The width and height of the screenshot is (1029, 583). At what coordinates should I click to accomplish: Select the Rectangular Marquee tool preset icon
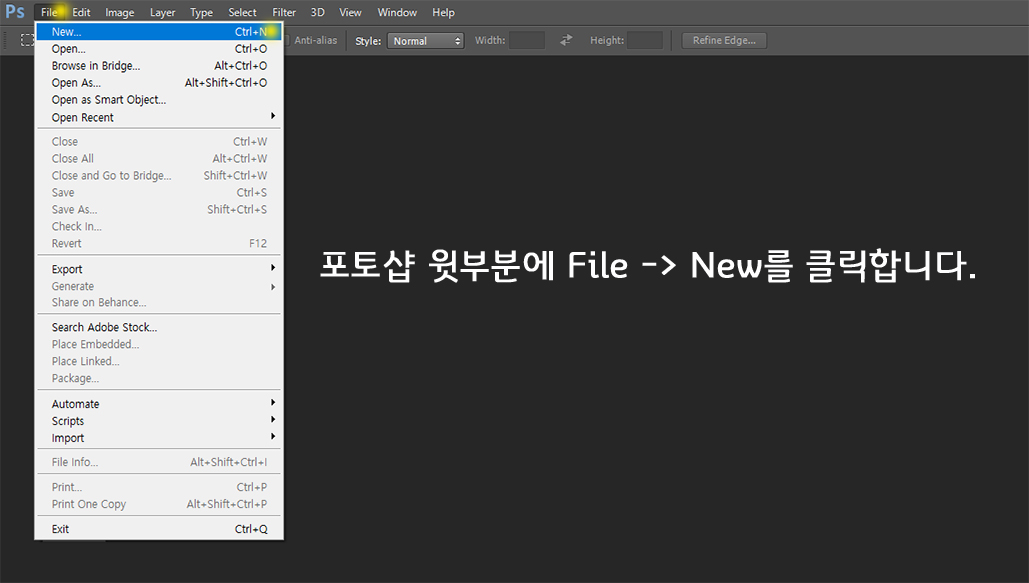pyautogui.click(x=27, y=40)
